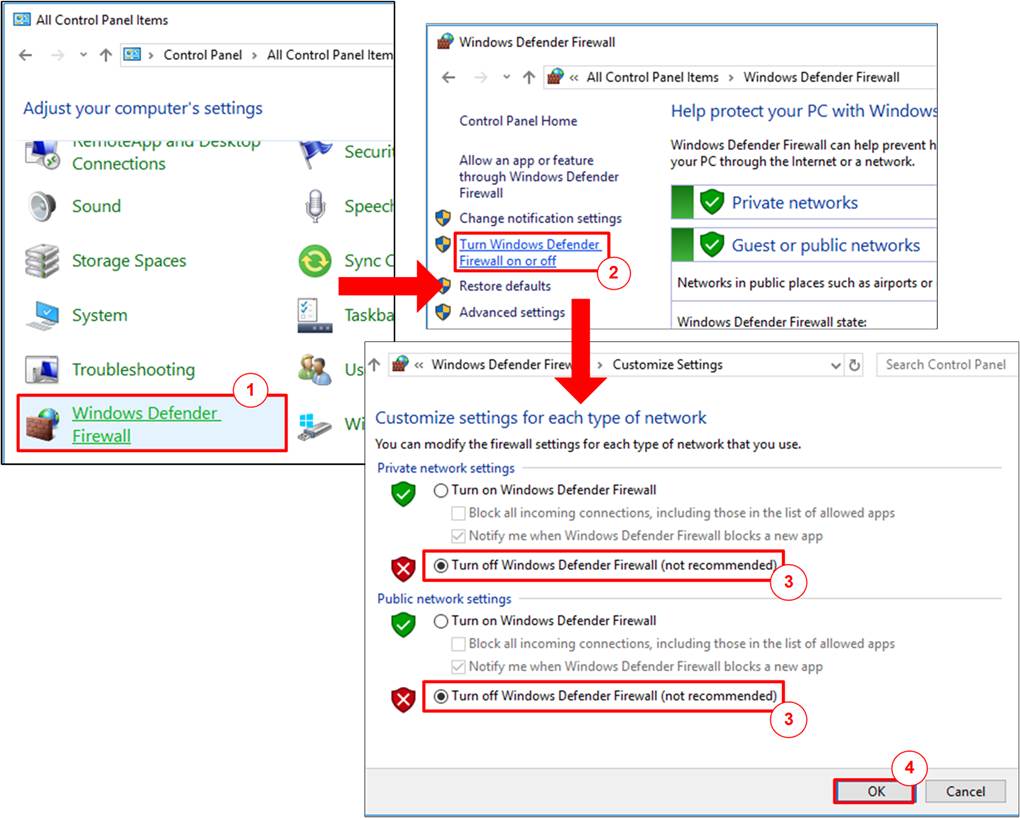Select Turn off Firewall under Public network settings

click(441, 696)
